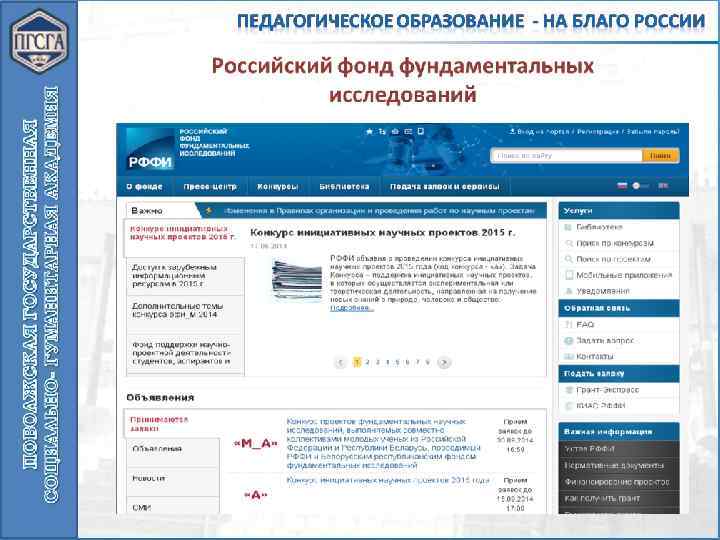Click the FAQ icon
Image resolution: width=720 pixels, height=540 pixels.
tap(568, 325)
